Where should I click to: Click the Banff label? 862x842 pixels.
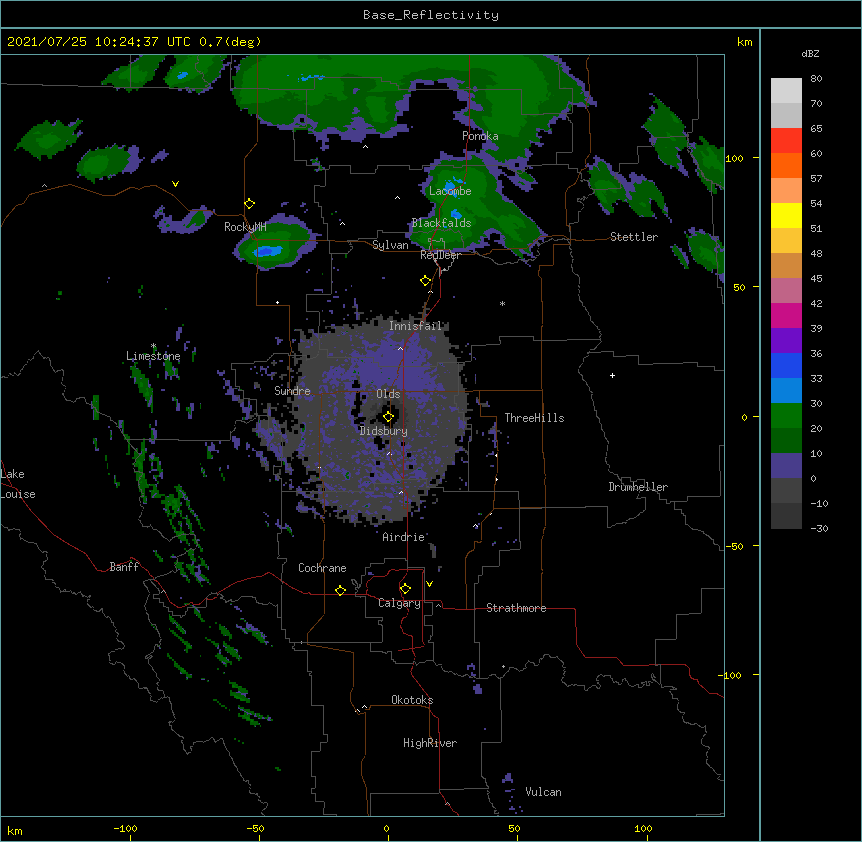click(x=124, y=567)
